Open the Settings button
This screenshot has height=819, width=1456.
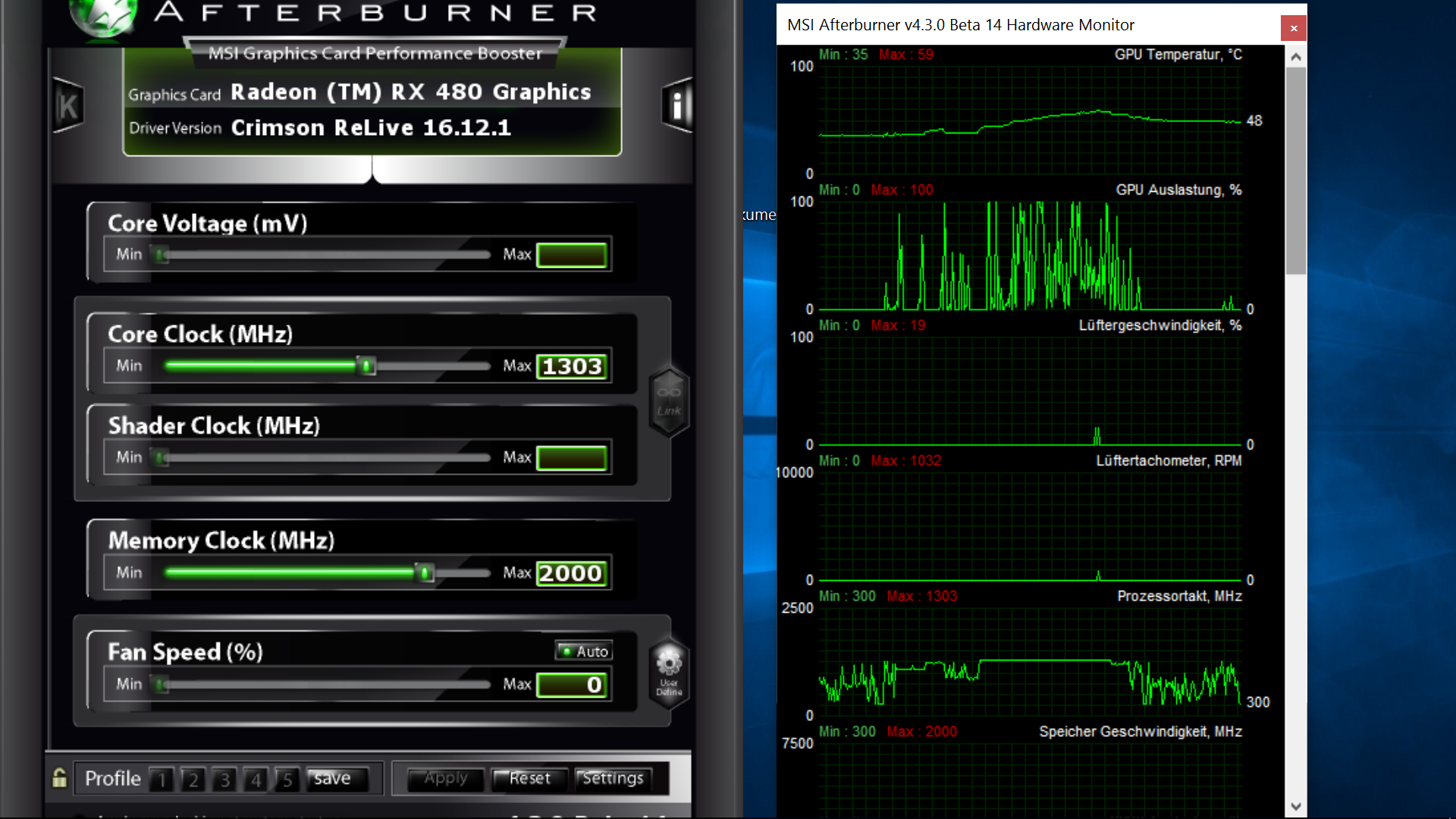(613, 779)
